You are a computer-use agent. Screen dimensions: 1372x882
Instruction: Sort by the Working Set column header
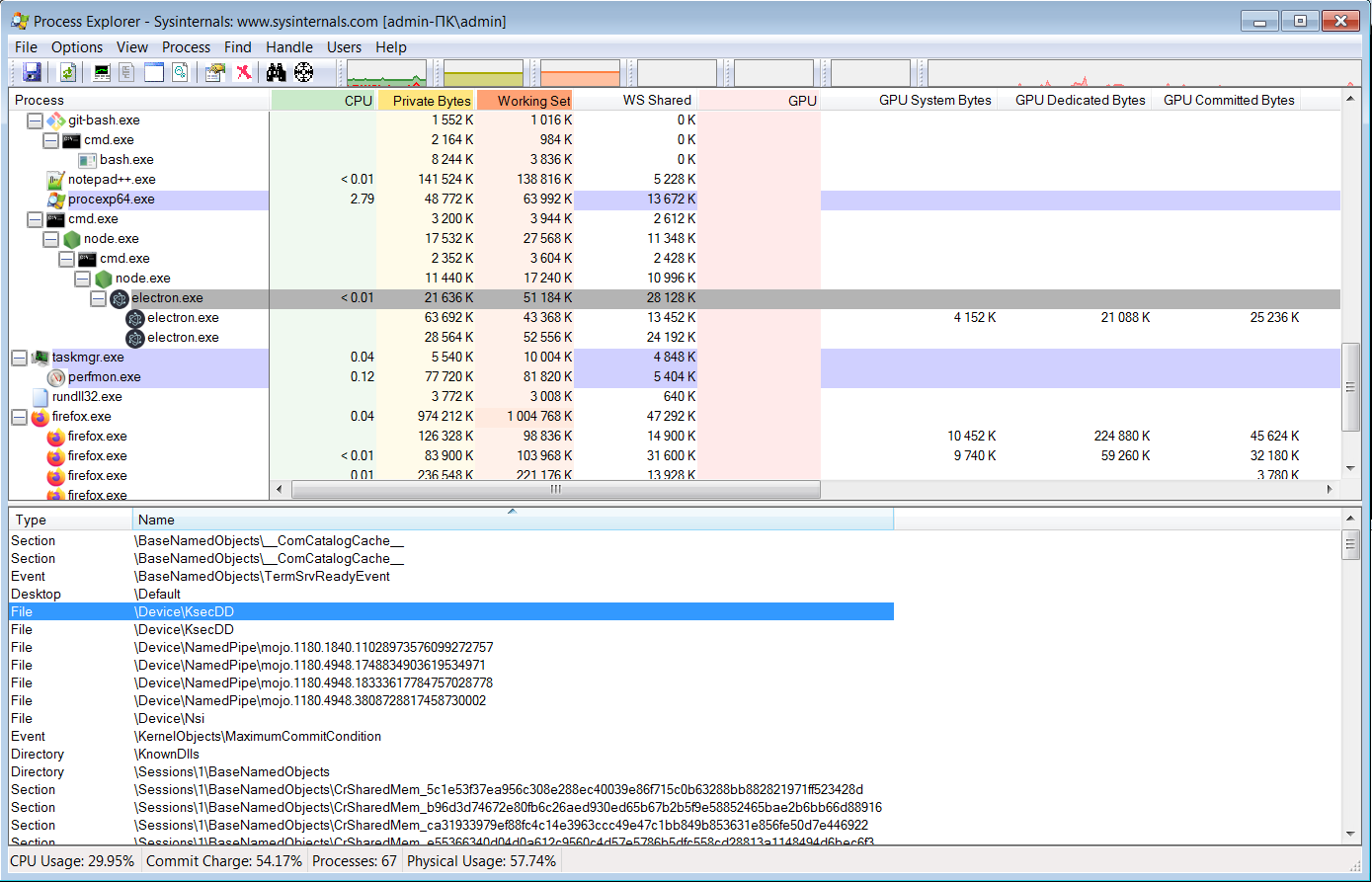click(x=525, y=100)
